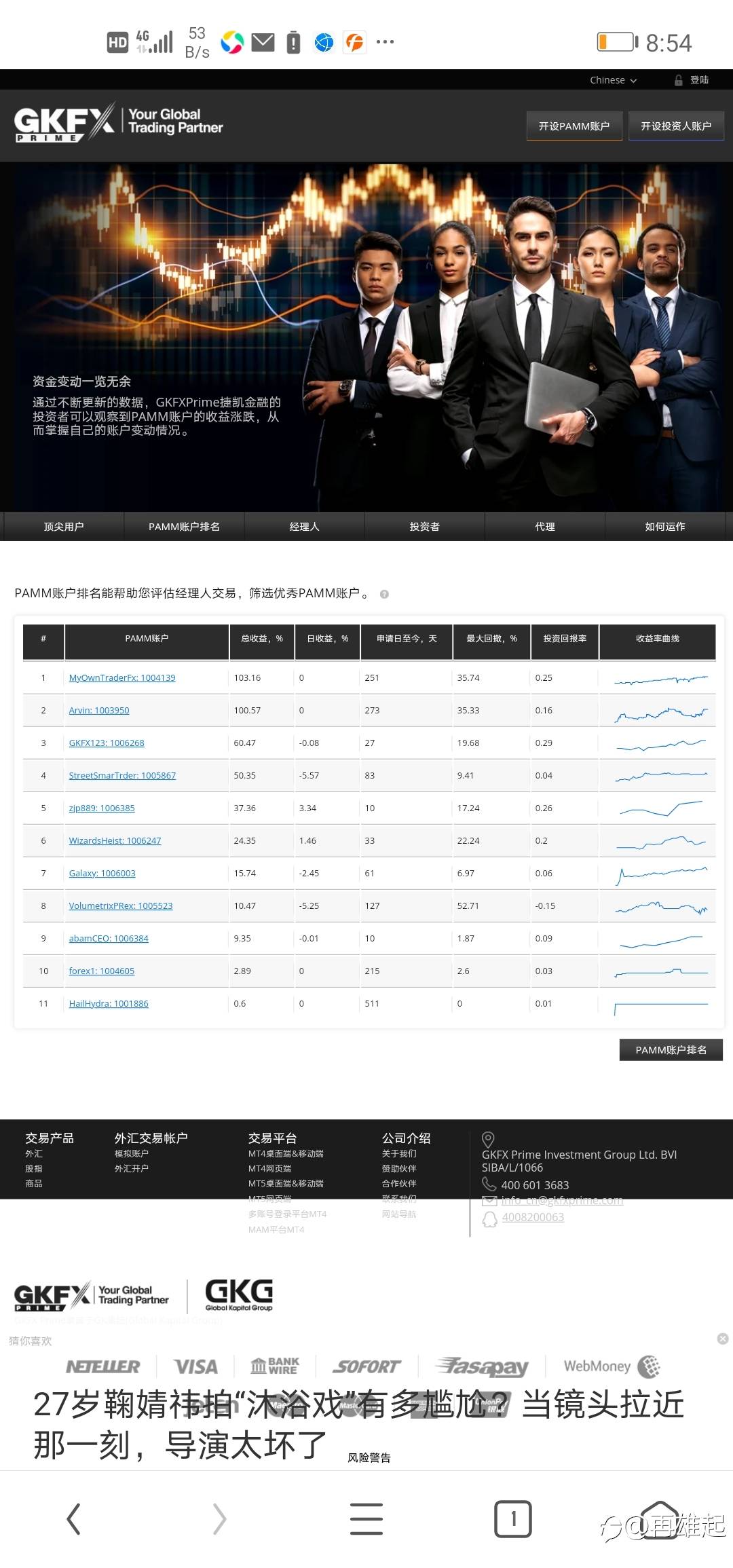Click the Sofort payment logo

click(366, 1366)
